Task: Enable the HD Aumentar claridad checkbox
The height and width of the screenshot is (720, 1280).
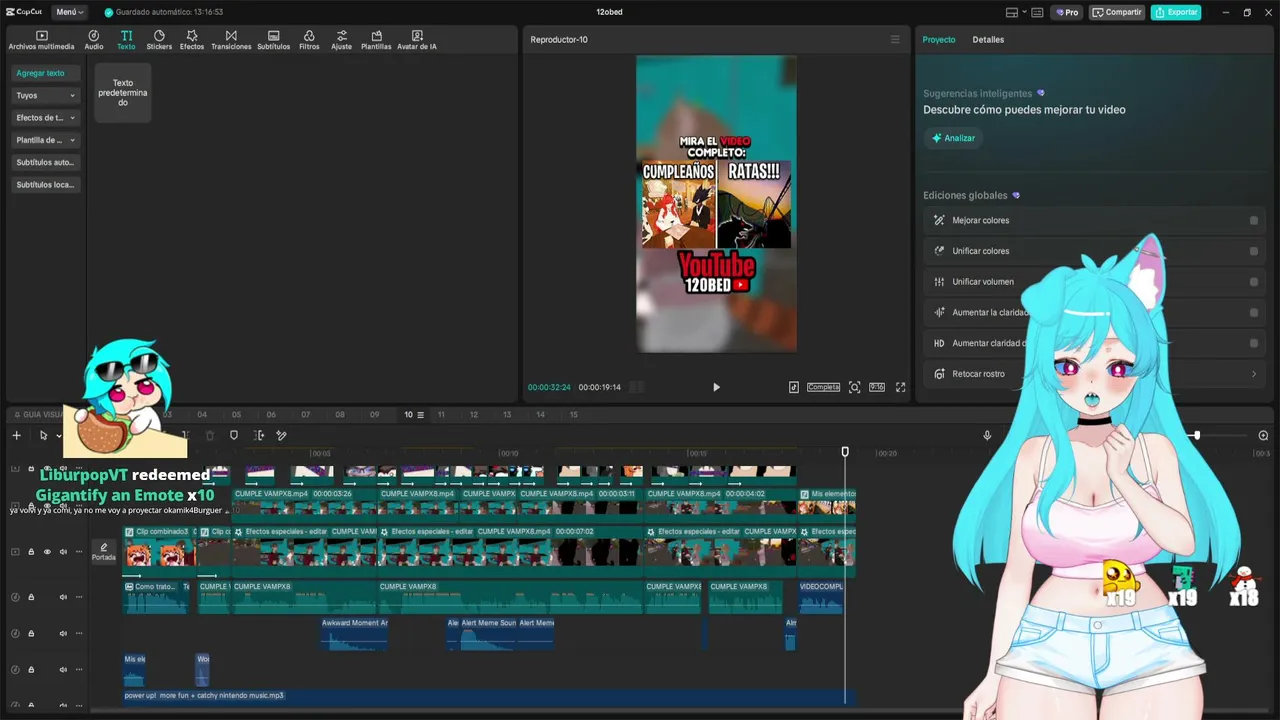Action: tap(1254, 343)
